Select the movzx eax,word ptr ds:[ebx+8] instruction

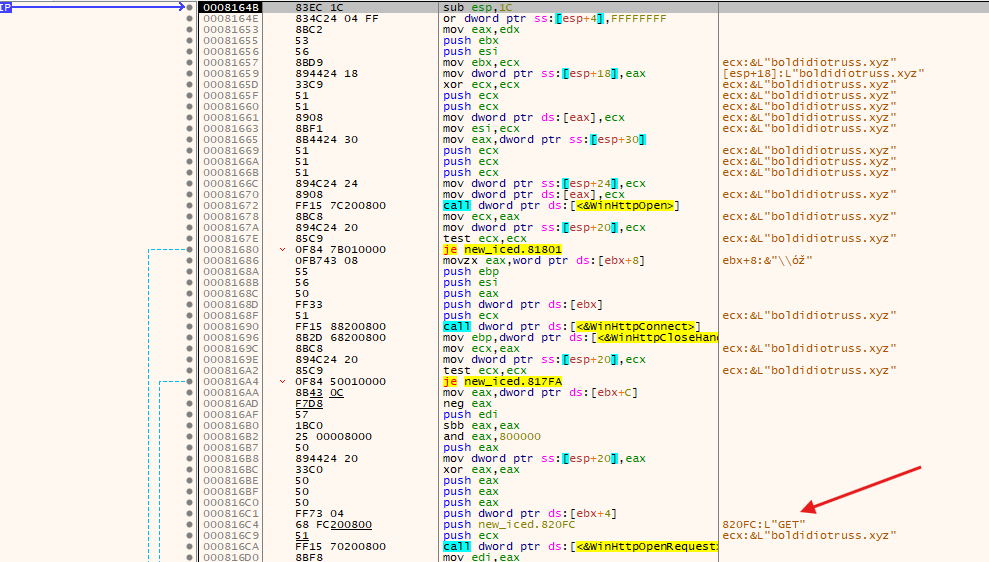click(x=544, y=261)
